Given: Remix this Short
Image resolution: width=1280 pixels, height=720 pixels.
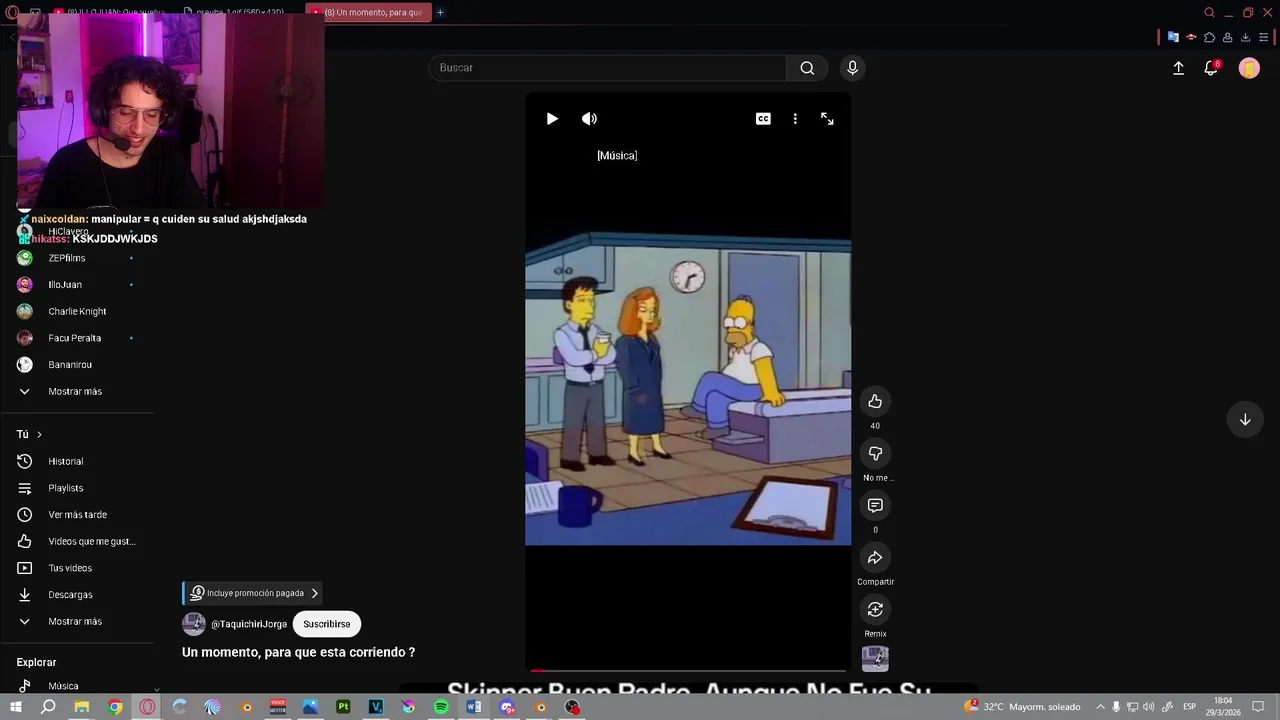Looking at the screenshot, I should pyautogui.click(x=875, y=609).
